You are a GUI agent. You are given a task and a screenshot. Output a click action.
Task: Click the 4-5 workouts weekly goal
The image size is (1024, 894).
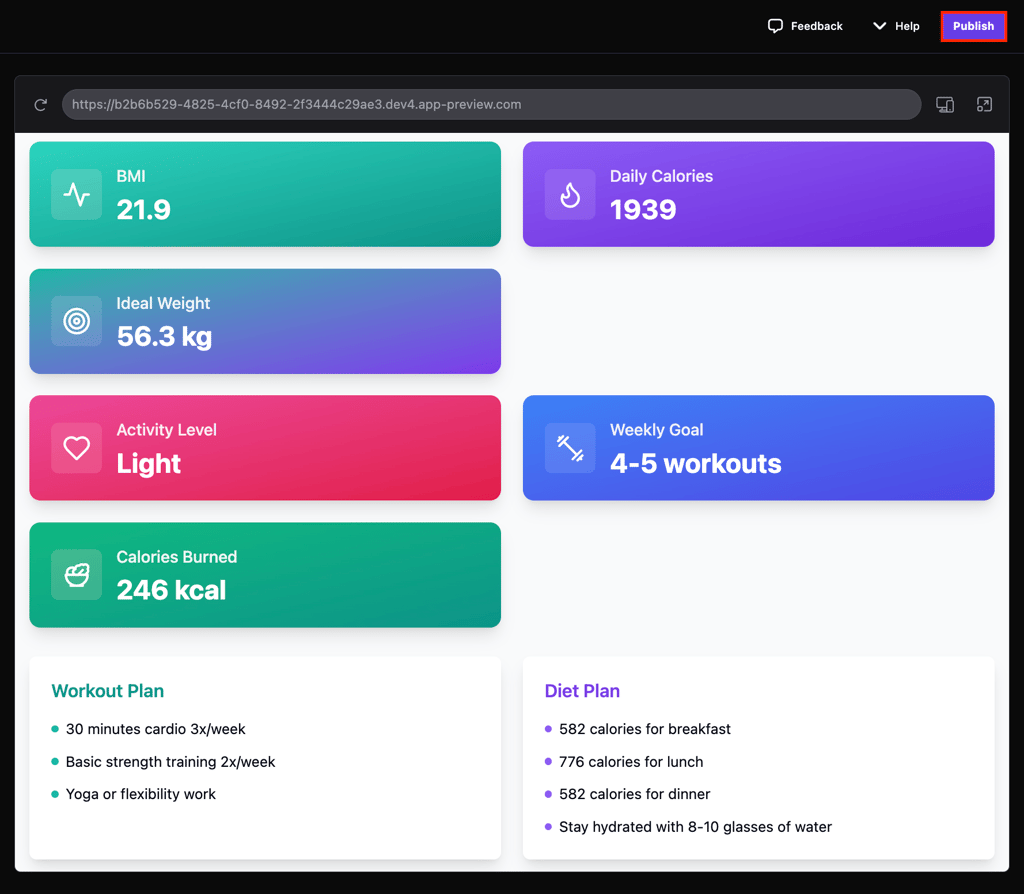pyautogui.click(x=696, y=464)
